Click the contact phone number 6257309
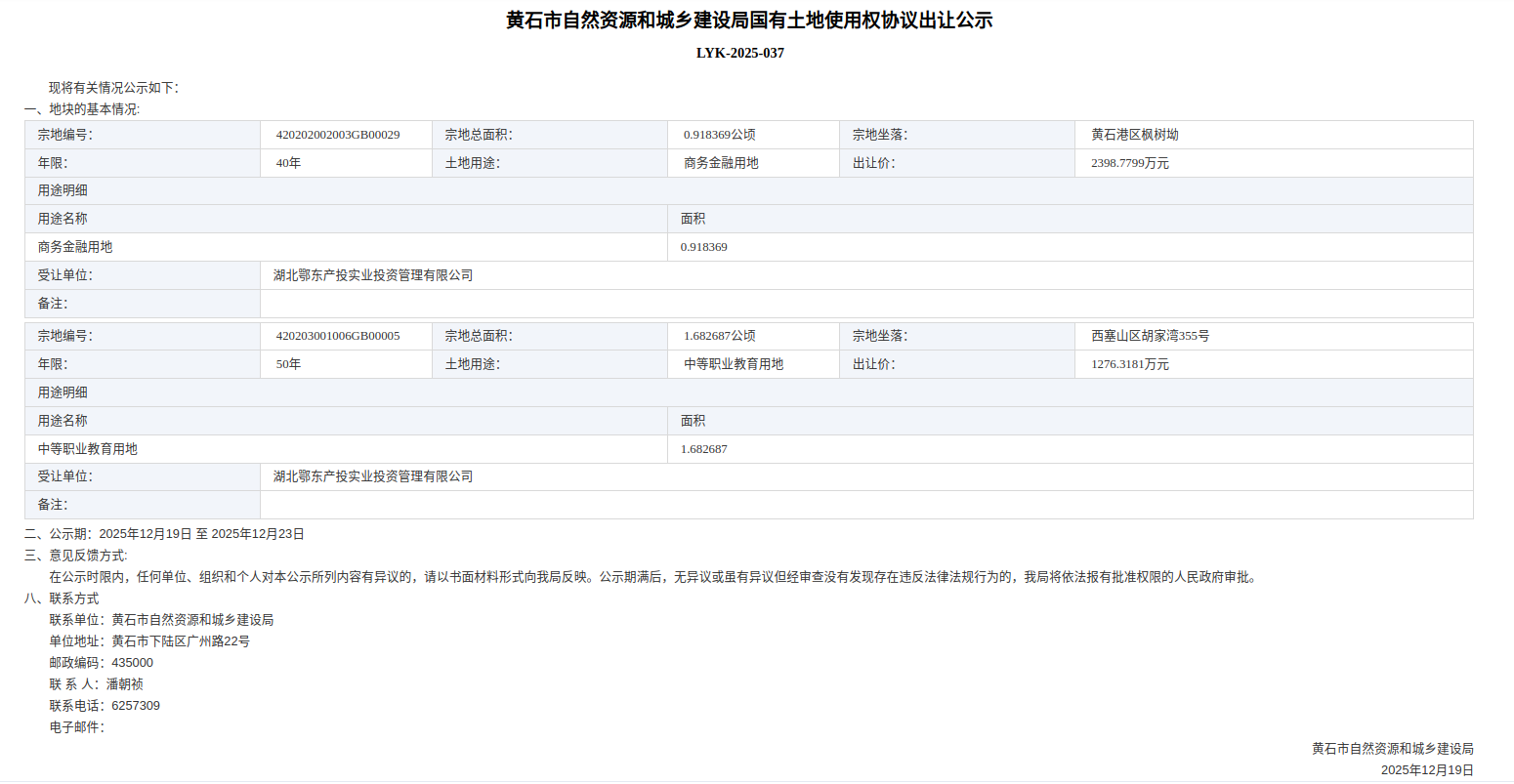1514x784 pixels. (x=136, y=706)
